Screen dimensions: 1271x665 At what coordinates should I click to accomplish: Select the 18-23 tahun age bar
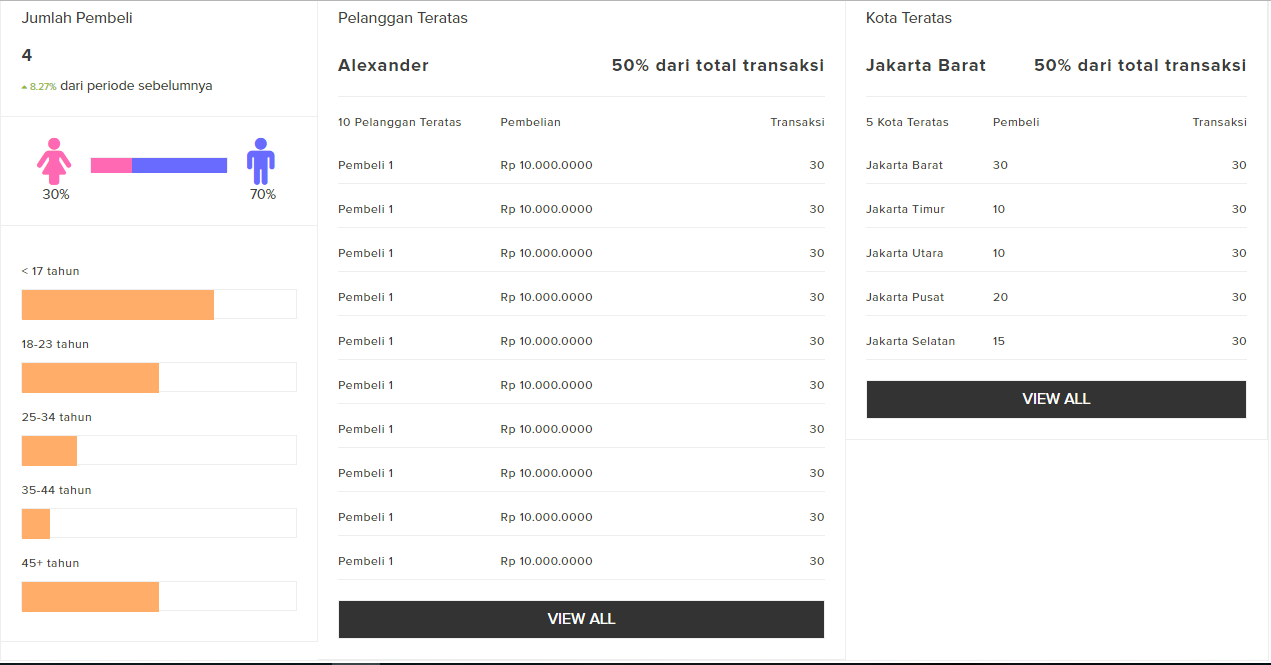159,377
